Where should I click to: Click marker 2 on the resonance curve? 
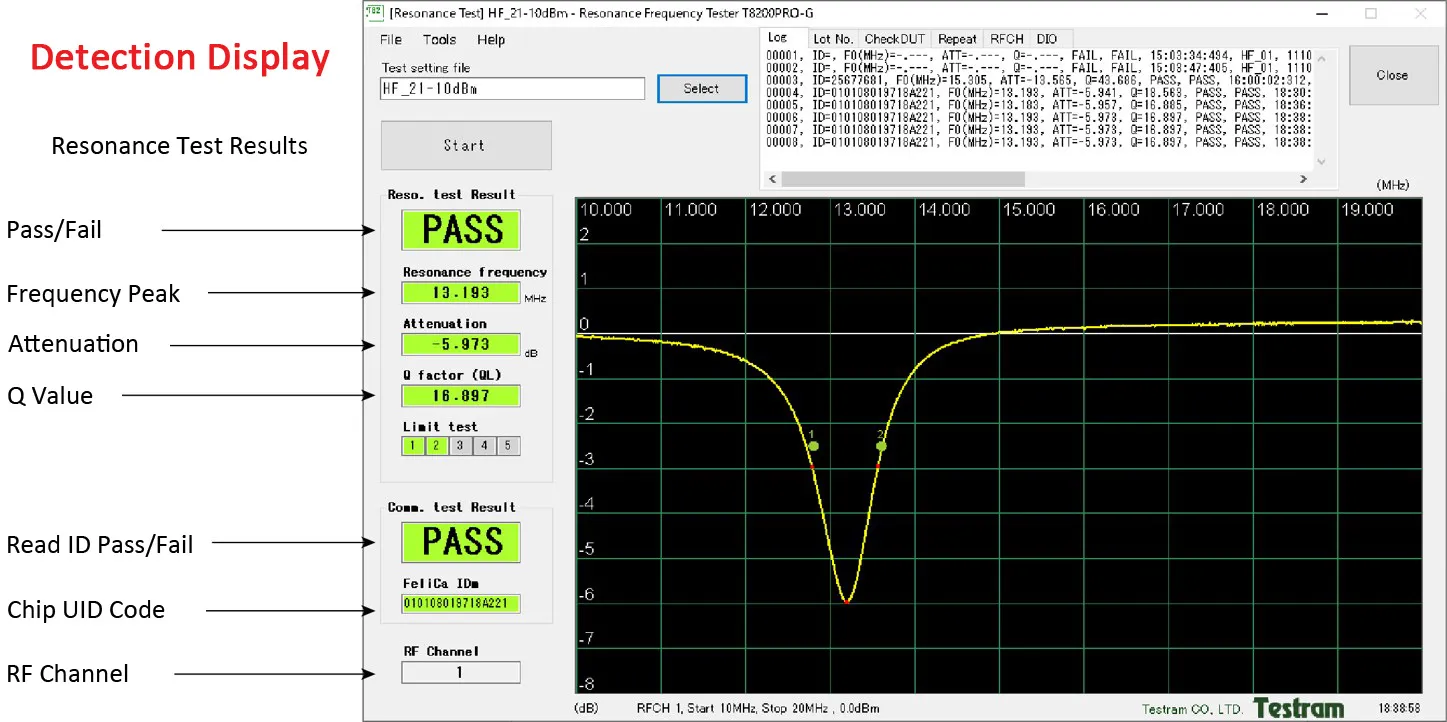[x=881, y=446]
